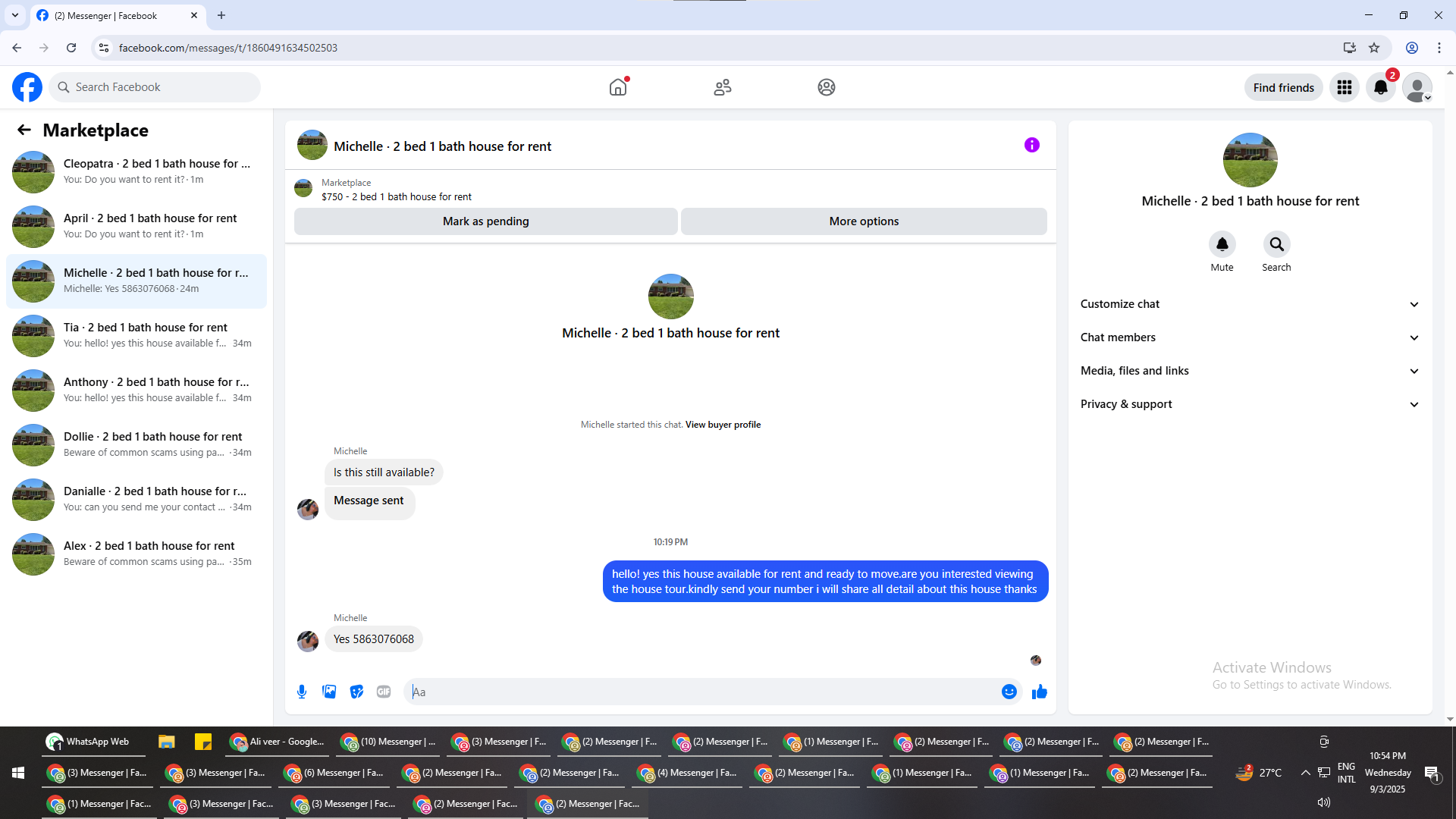Viewport: 1456px width, 819px height.
Task: Expand Customize chat section
Action: coord(1250,304)
